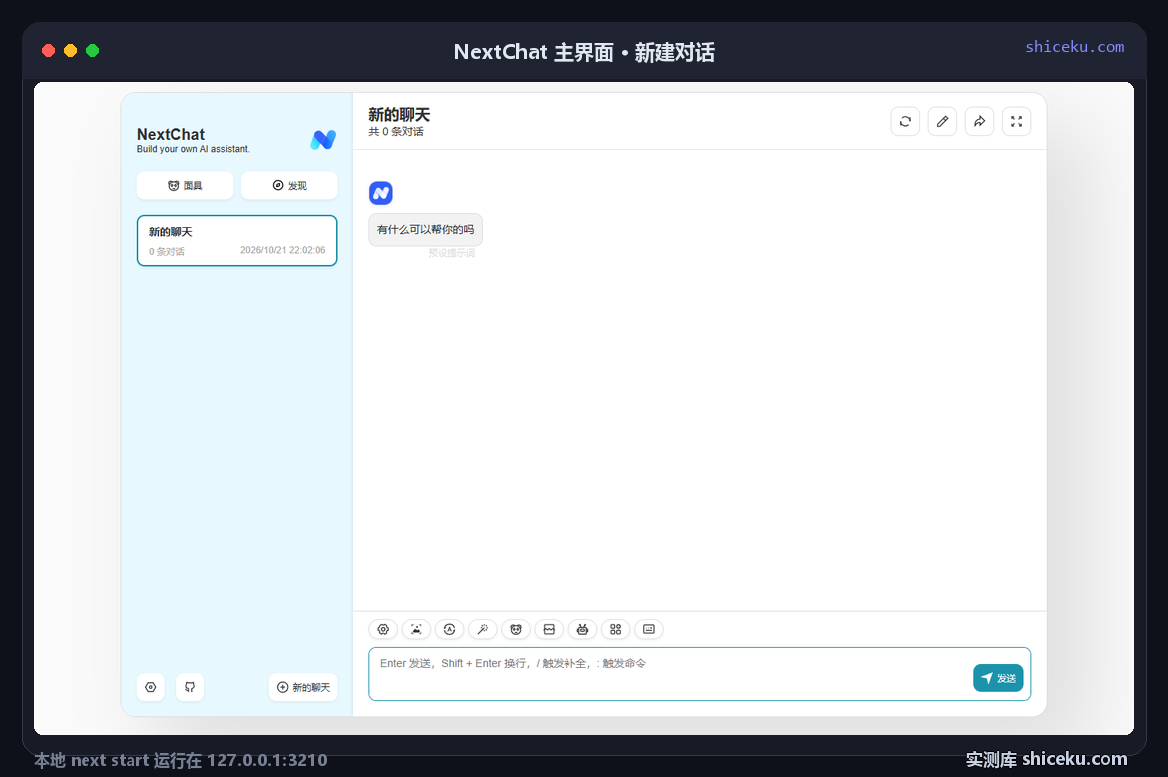Click the NextChat logo in sidebar

pyautogui.click(x=323, y=139)
